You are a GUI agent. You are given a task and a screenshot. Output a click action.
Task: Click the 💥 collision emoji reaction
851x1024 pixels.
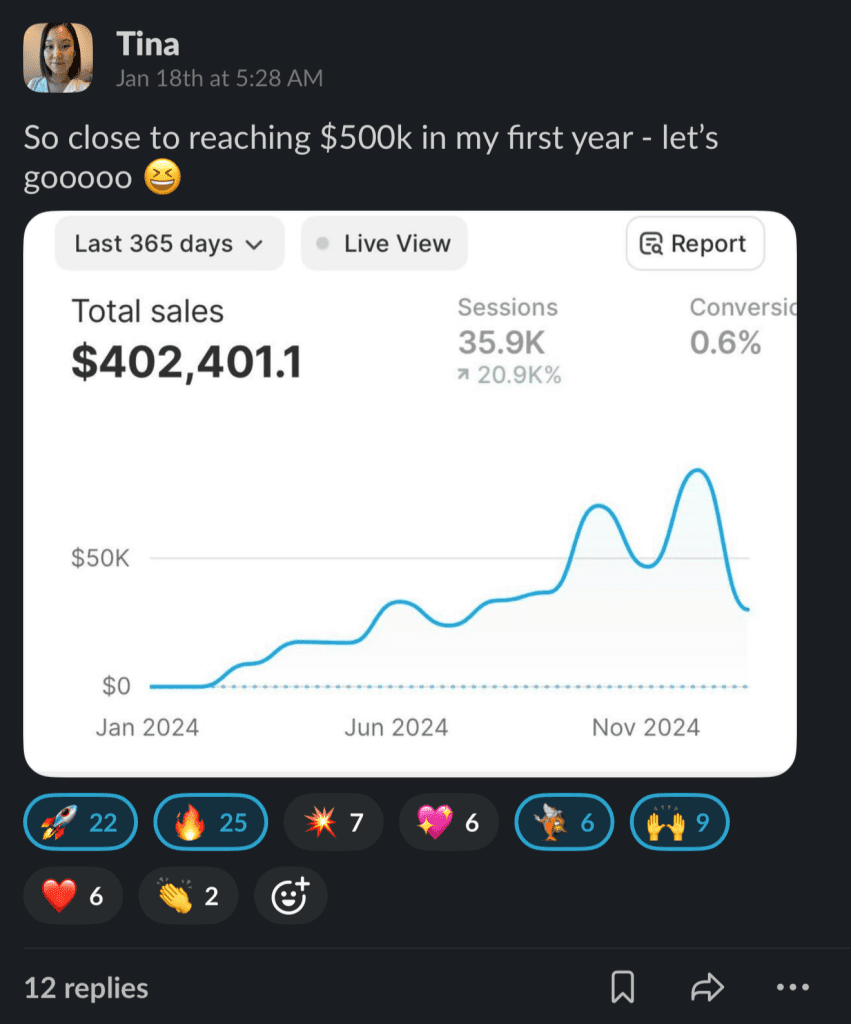click(x=333, y=822)
